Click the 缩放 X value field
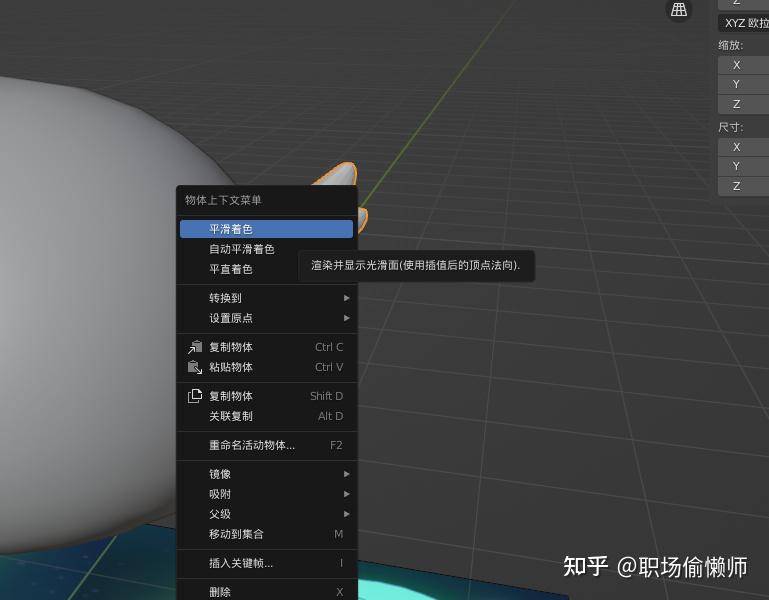 point(743,65)
